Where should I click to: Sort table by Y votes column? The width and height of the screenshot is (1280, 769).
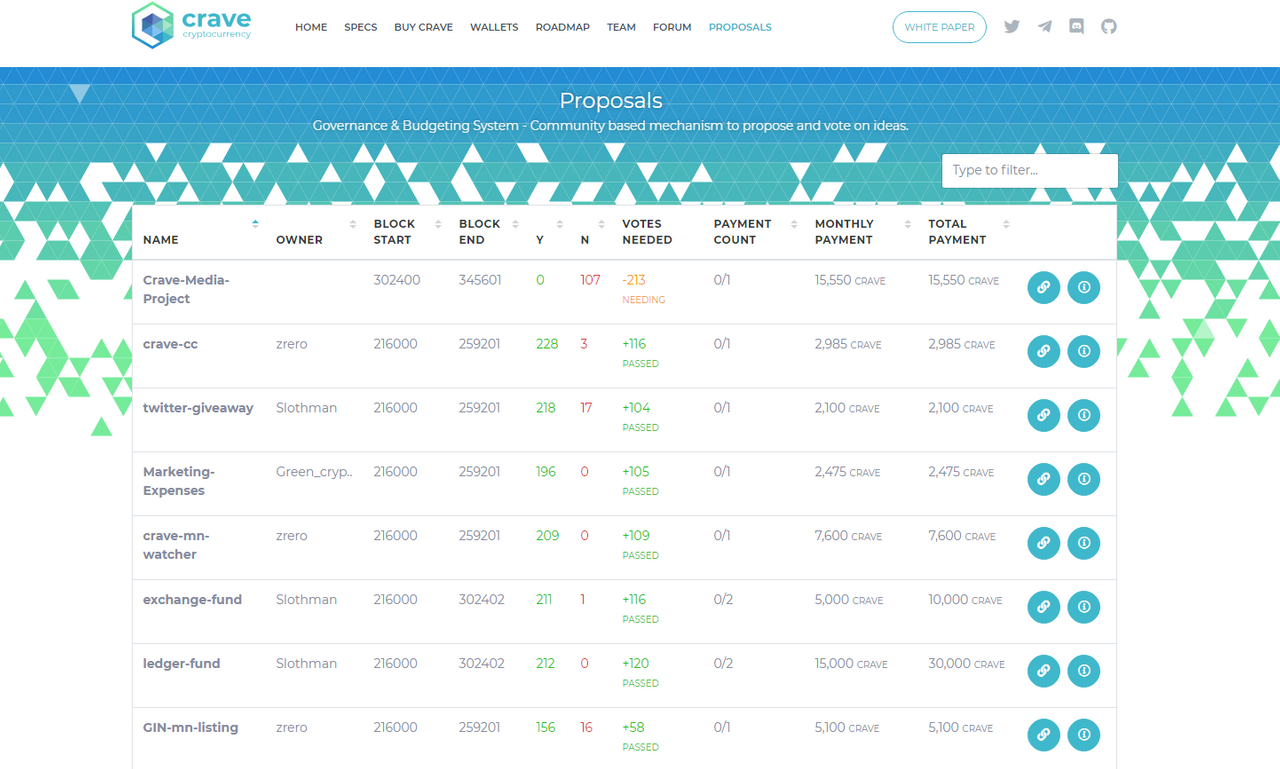[549, 232]
